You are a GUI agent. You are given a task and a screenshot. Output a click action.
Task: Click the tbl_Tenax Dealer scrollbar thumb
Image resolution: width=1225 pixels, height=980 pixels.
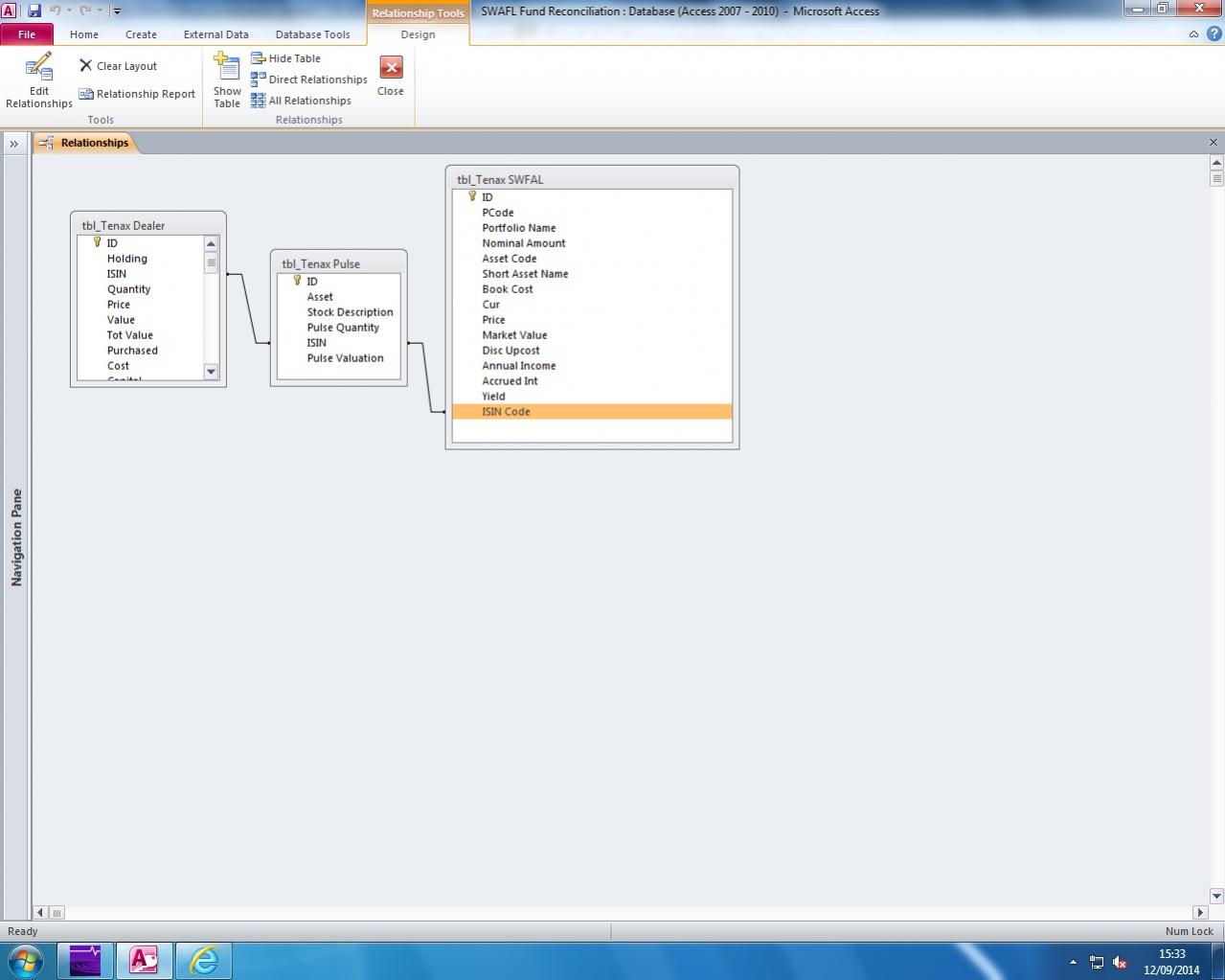pyautogui.click(x=212, y=262)
